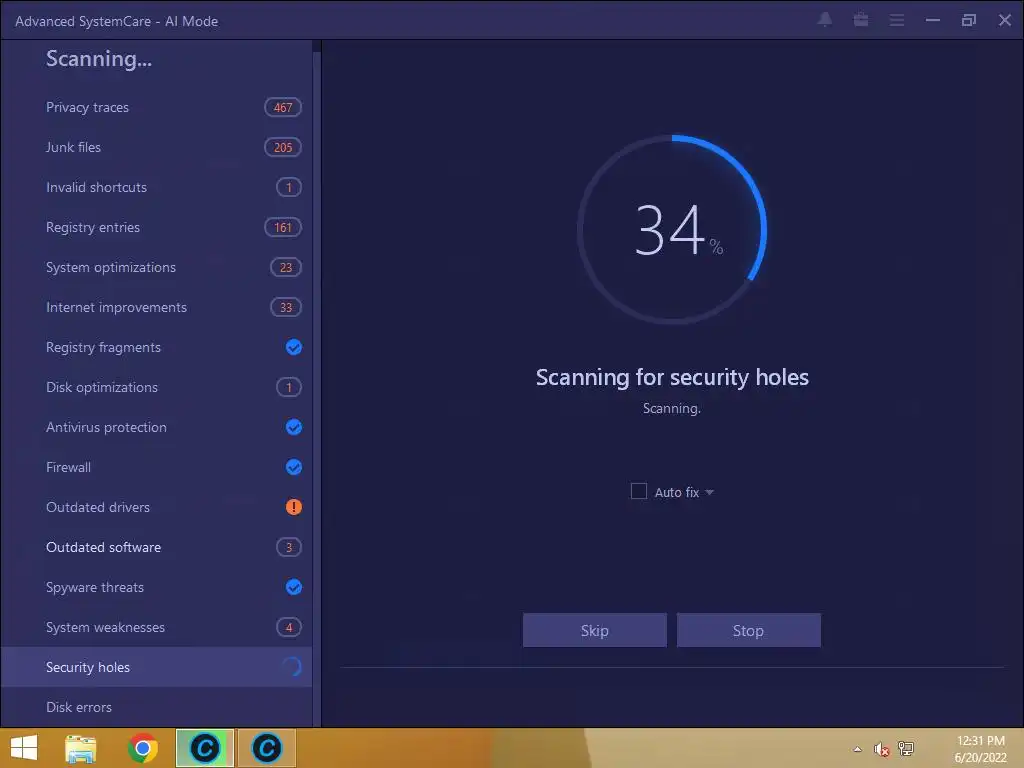Click Disk optimizations label
The image size is (1024, 768).
[x=101, y=387]
